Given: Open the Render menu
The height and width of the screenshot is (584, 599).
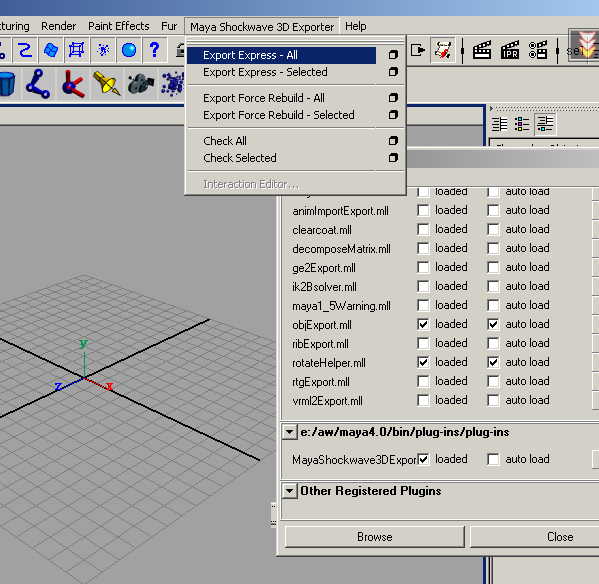Looking at the screenshot, I should [58, 26].
